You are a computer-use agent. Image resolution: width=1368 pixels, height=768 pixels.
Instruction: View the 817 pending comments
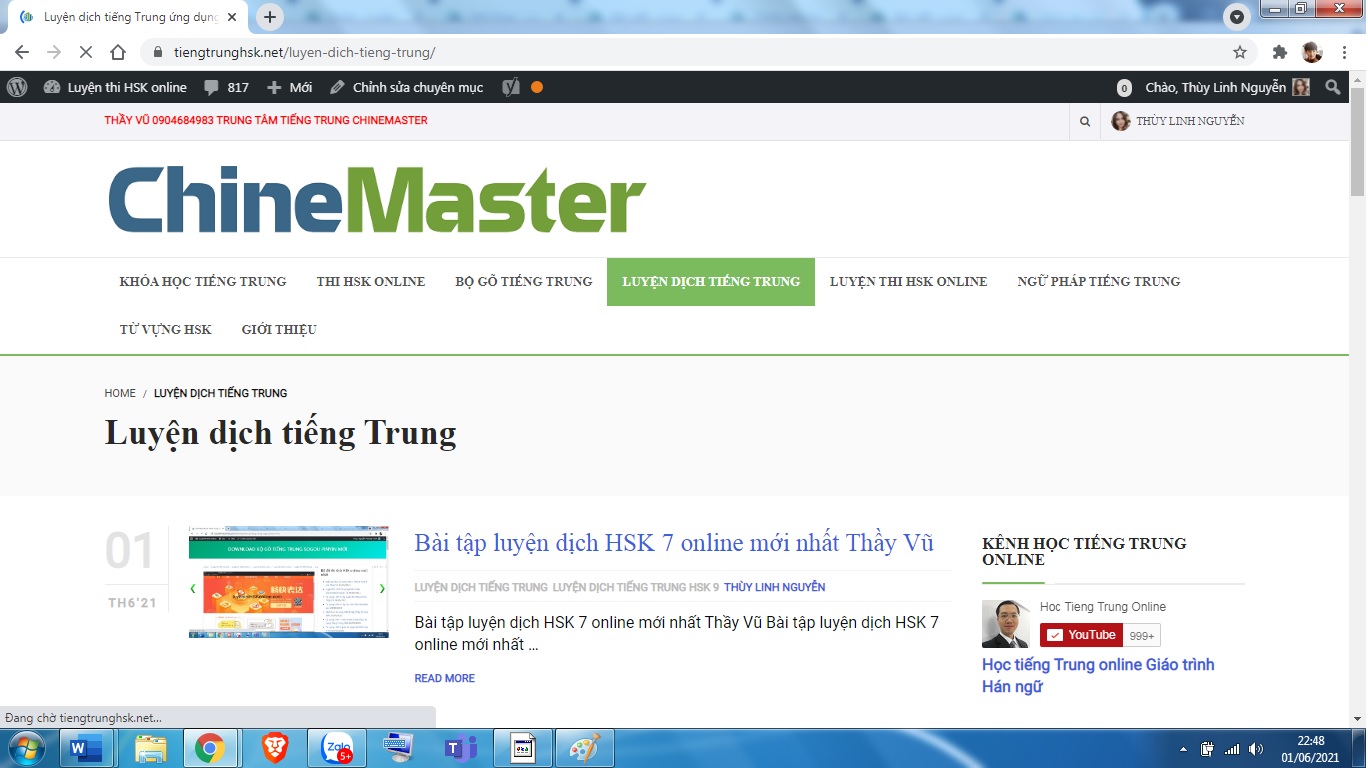[x=226, y=87]
